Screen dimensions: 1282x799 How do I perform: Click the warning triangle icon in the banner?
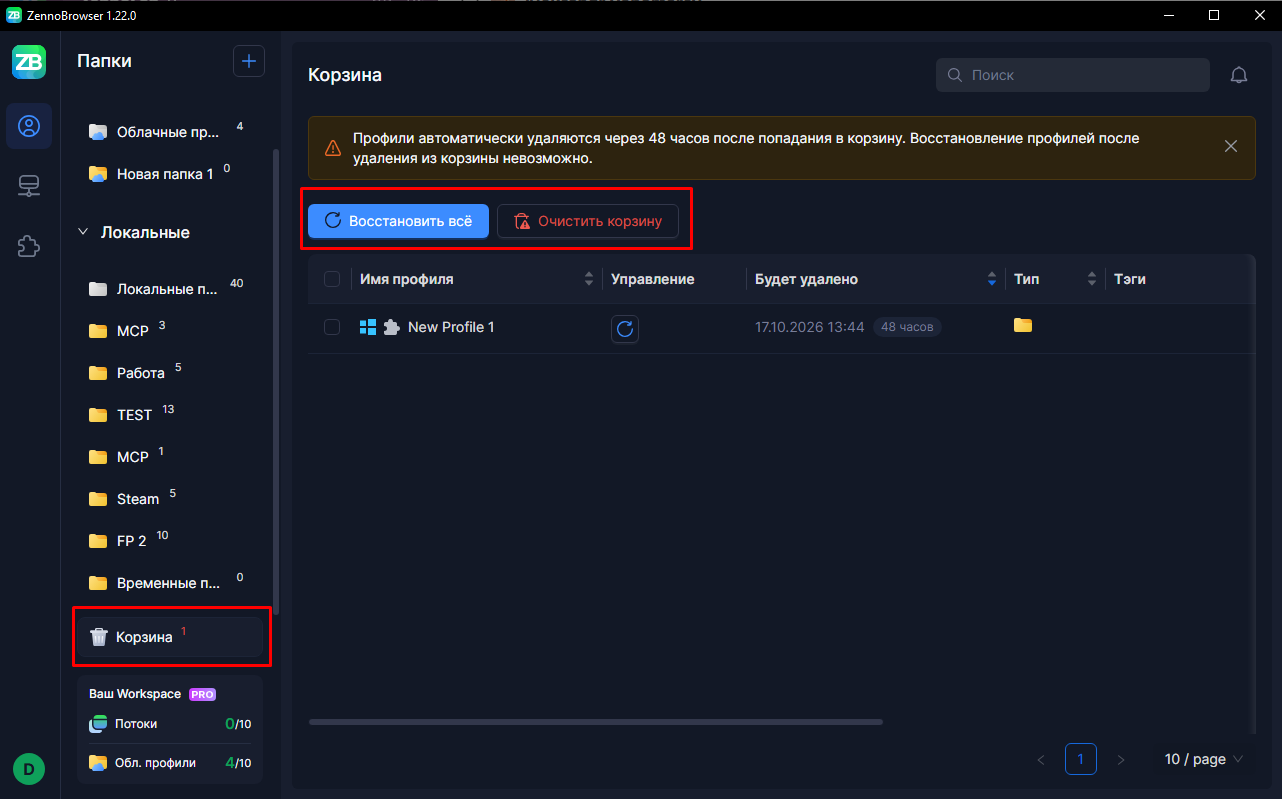pyautogui.click(x=333, y=148)
